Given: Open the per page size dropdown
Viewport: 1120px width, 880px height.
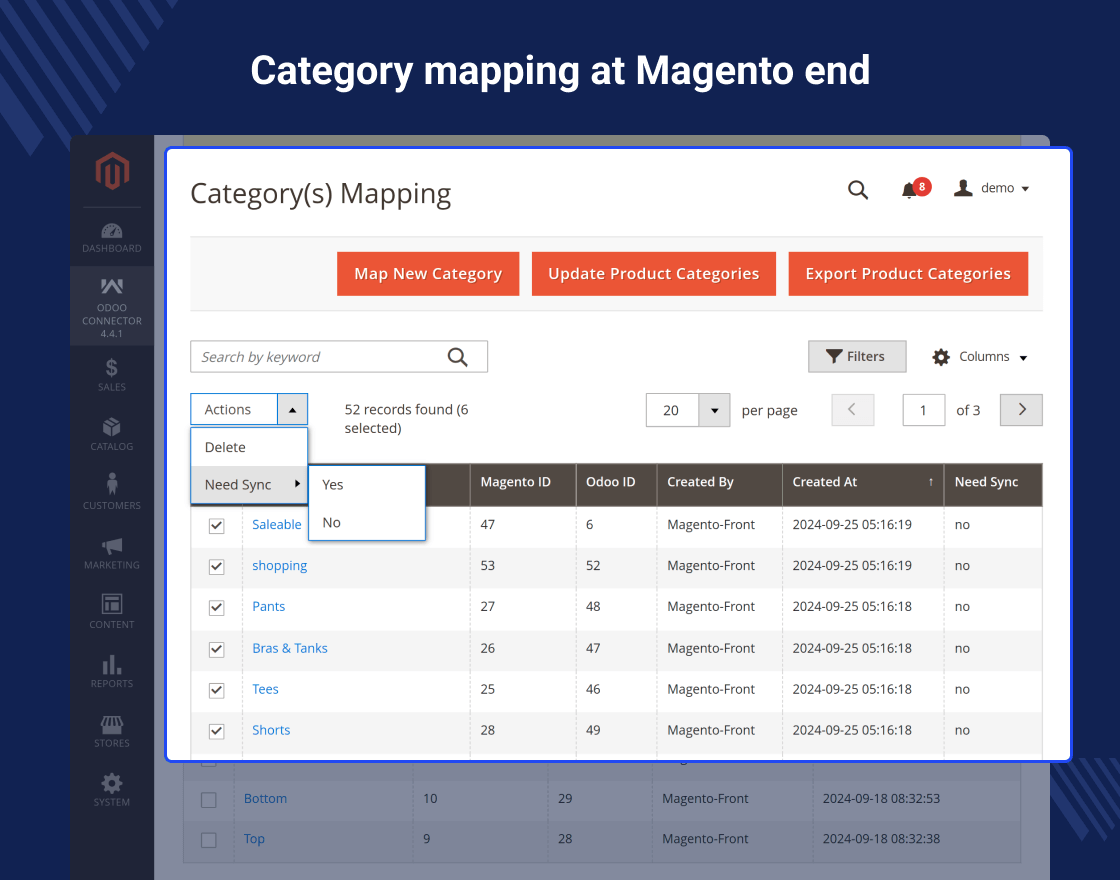Looking at the screenshot, I should (x=714, y=410).
